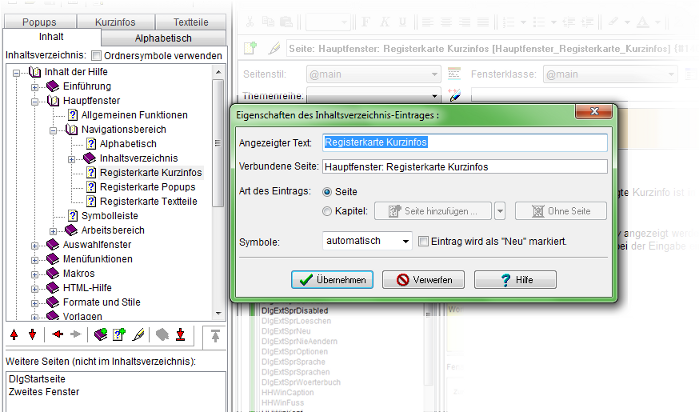
Task: Switch to the 'Alphabetisch' tab
Action: [x=163, y=37]
